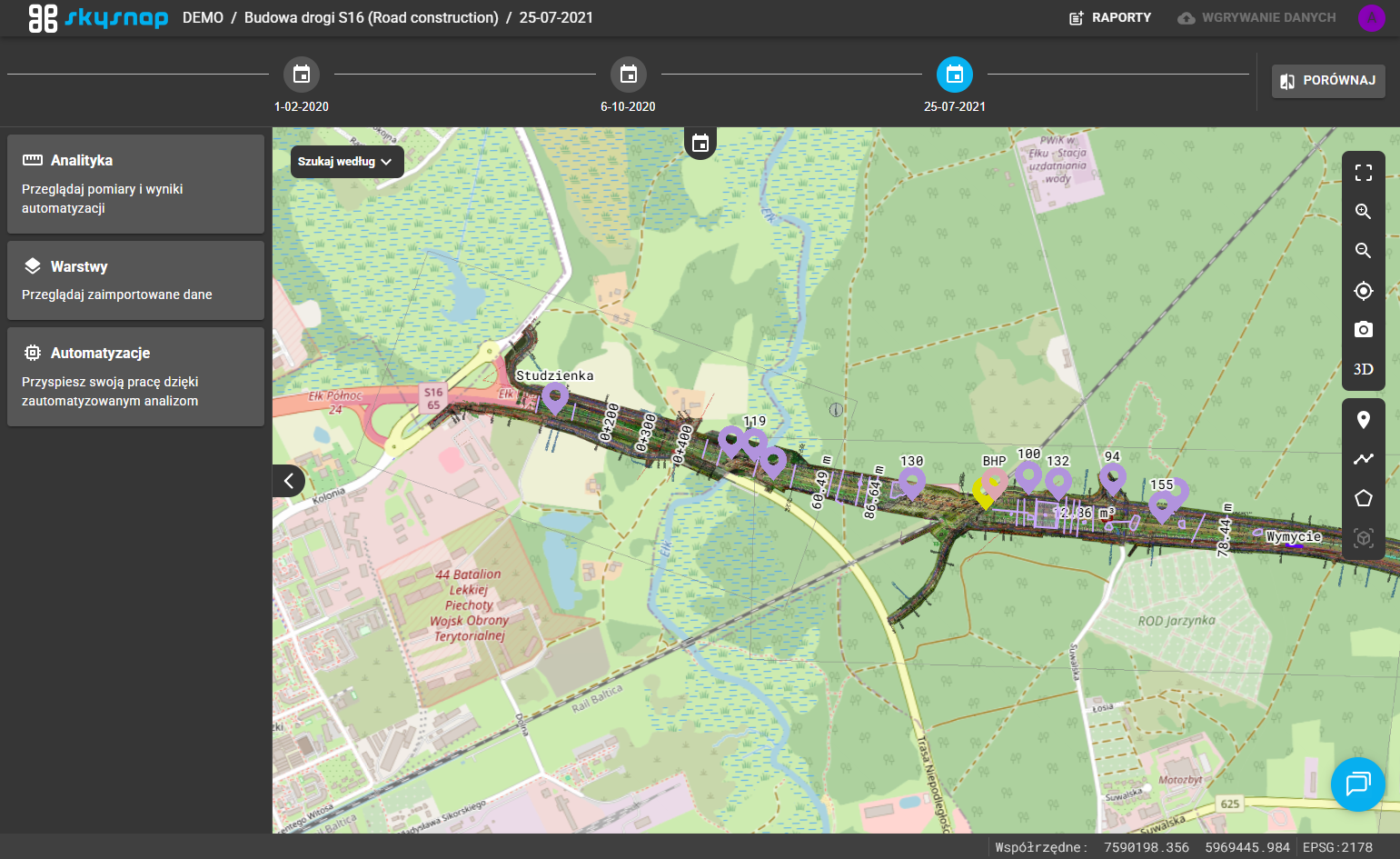Select map marker labeled 132
The width and height of the screenshot is (1400, 859).
pyautogui.click(x=1057, y=483)
